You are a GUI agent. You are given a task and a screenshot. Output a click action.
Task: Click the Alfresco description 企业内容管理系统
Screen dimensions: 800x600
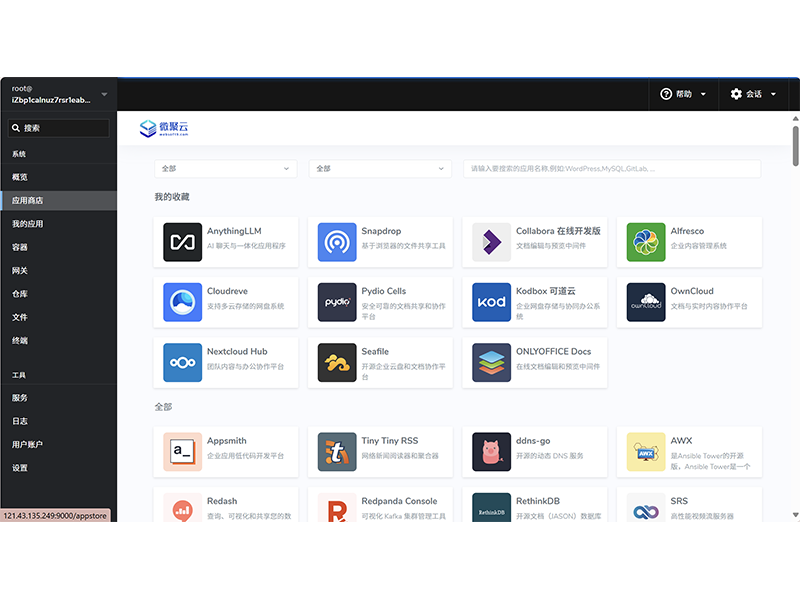coord(698,246)
